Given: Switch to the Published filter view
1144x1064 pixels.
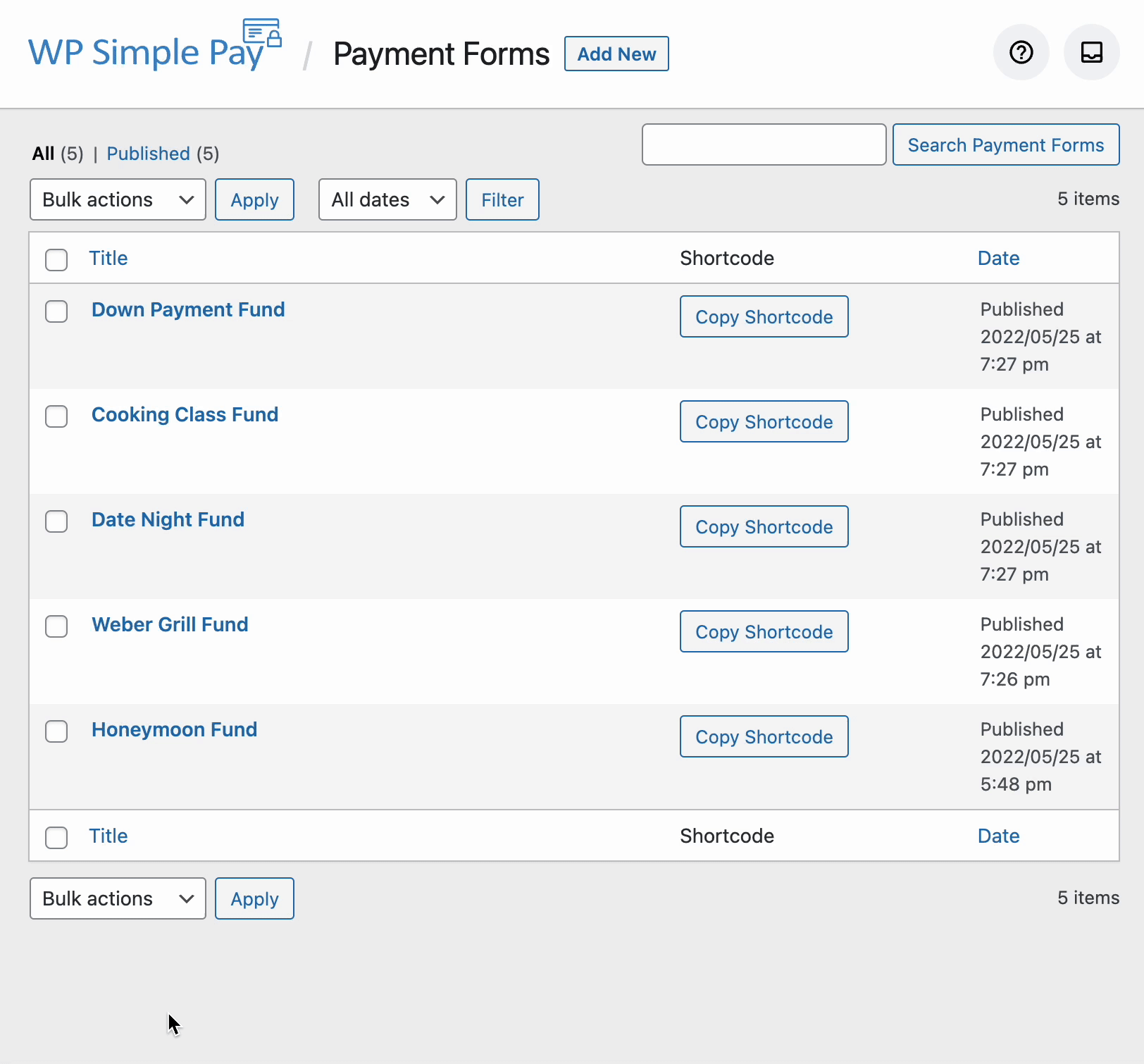Looking at the screenshot, I should [148, 154].
